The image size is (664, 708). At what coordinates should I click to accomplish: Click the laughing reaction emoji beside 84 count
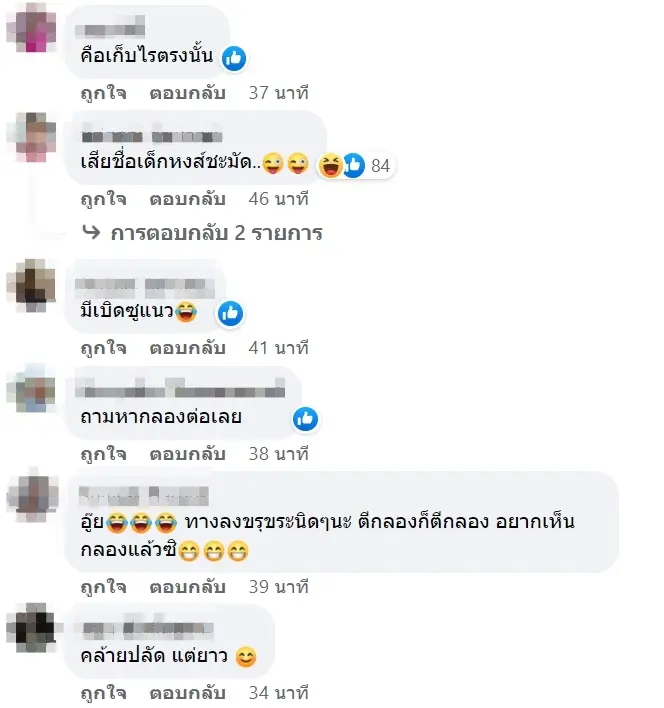[x=330, y=165]
